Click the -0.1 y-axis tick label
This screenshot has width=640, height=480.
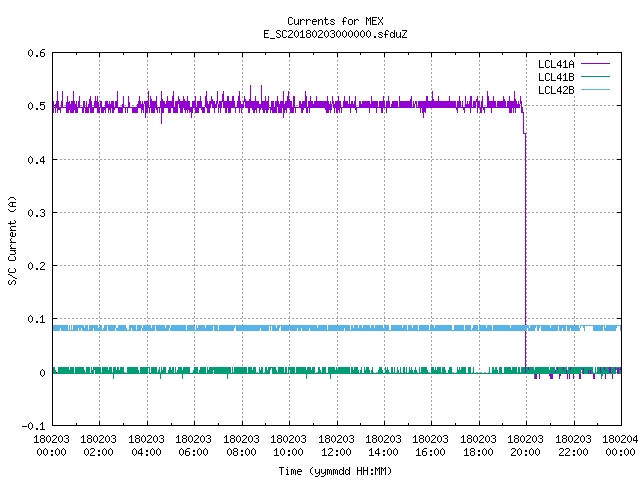(33, 426)
